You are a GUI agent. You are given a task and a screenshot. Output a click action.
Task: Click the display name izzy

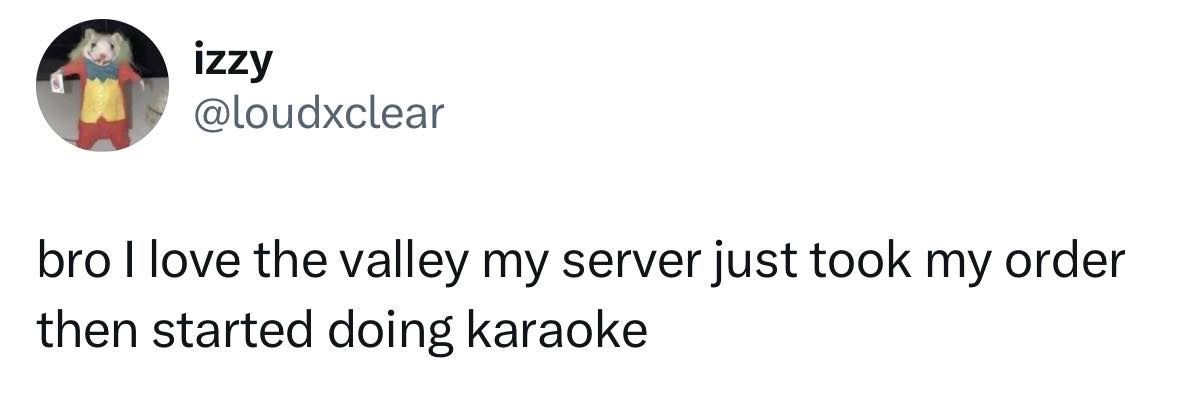[232, 63]
